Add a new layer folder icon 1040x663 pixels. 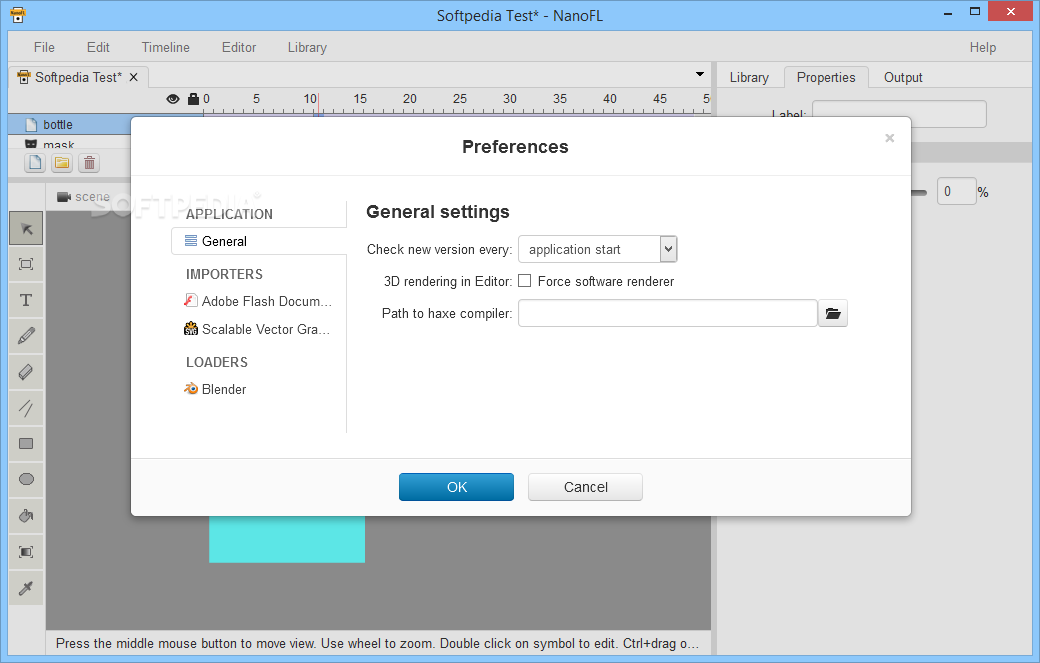(62, 162)
